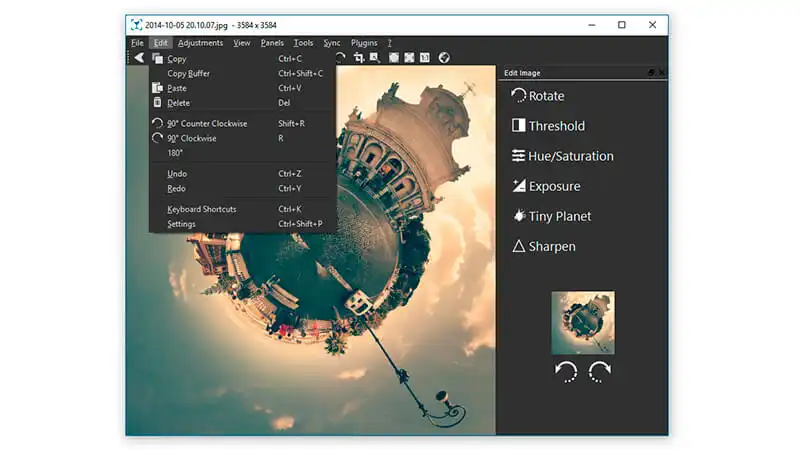The height and width of the screenshot is (450, 800).
Task: Choose 180° rotation from the Edit menu
Action: pos(242,153)
